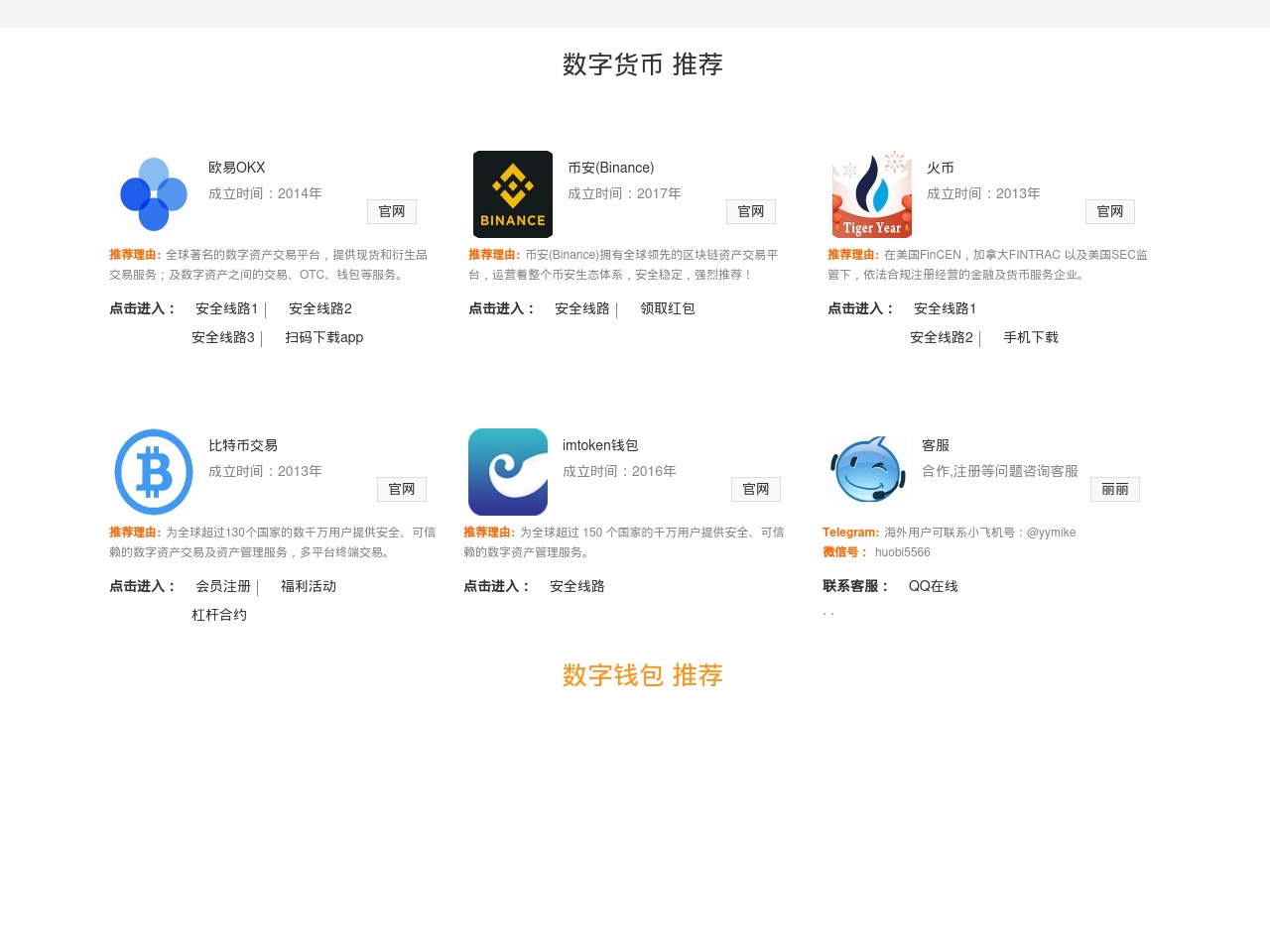Click 合作,注册等问题咨询客服 text
This screenshot has width=1270, height=952.
point(1000,471)
